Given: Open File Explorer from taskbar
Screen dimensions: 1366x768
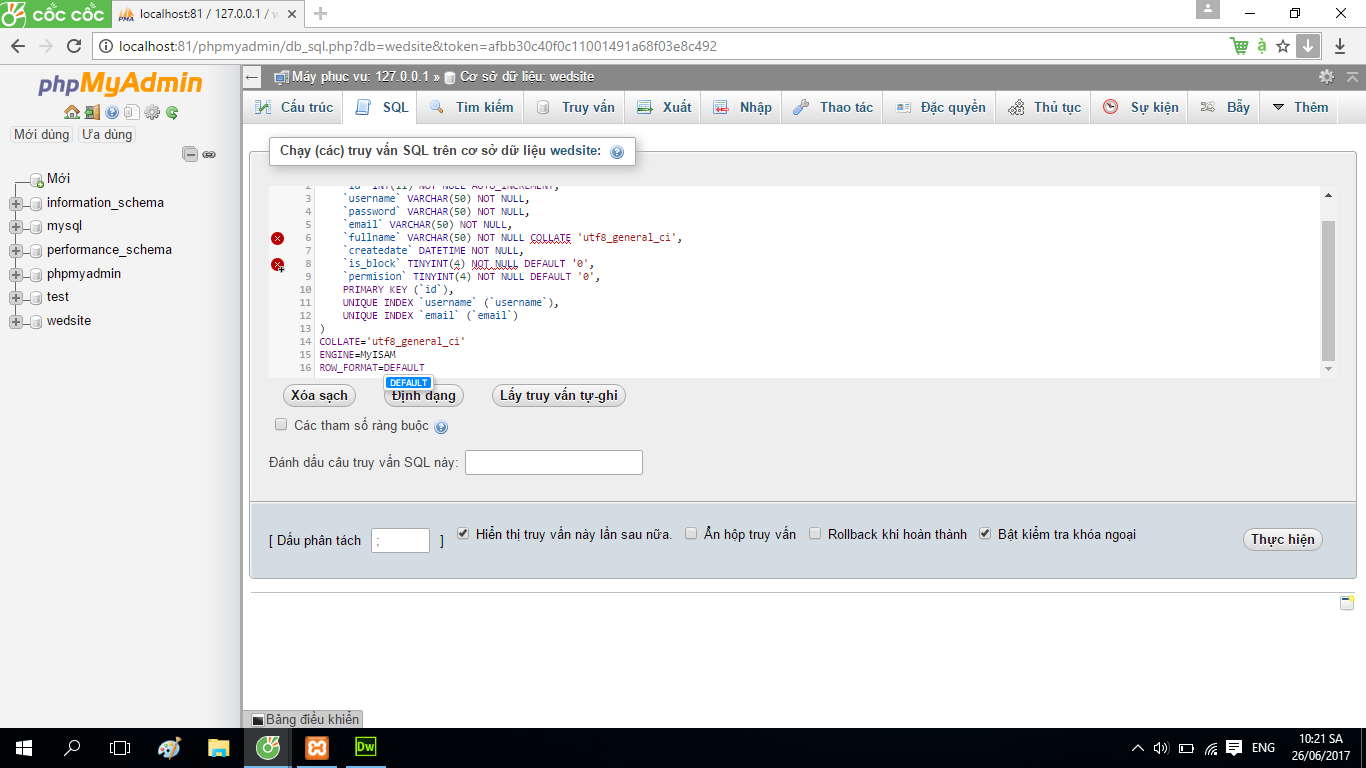Looking at the screenshot, I should click(x=218, y=747).
